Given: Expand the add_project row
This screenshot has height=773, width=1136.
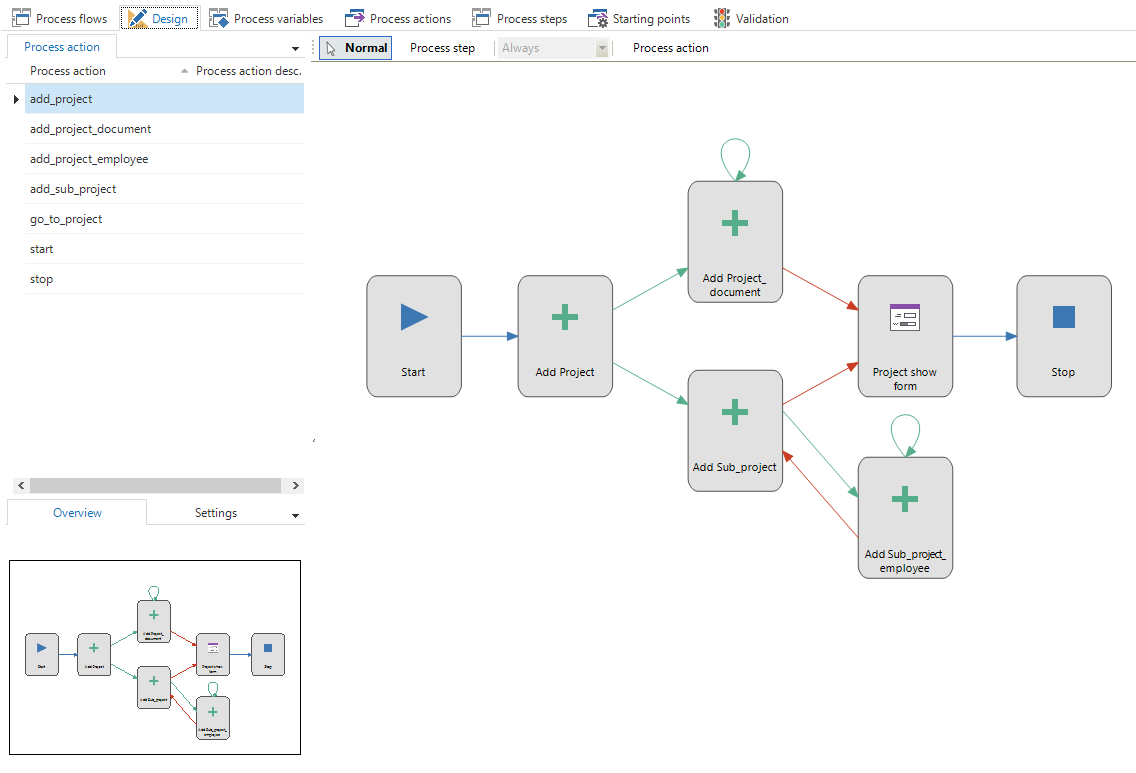Looking at the screenshot, I should [x=15, y=99].
